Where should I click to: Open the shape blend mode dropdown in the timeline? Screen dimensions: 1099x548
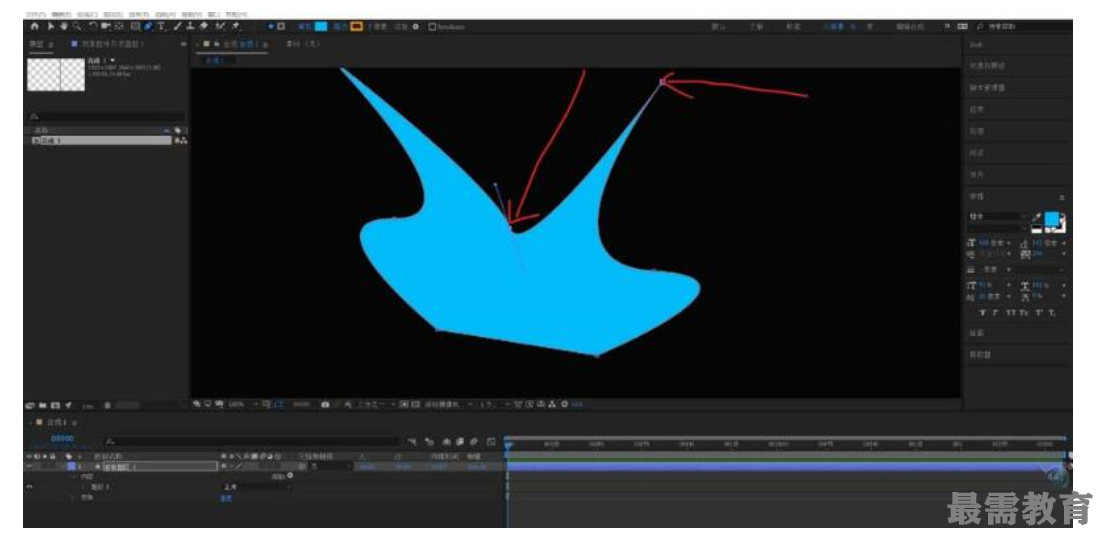[x=256, y=486]
